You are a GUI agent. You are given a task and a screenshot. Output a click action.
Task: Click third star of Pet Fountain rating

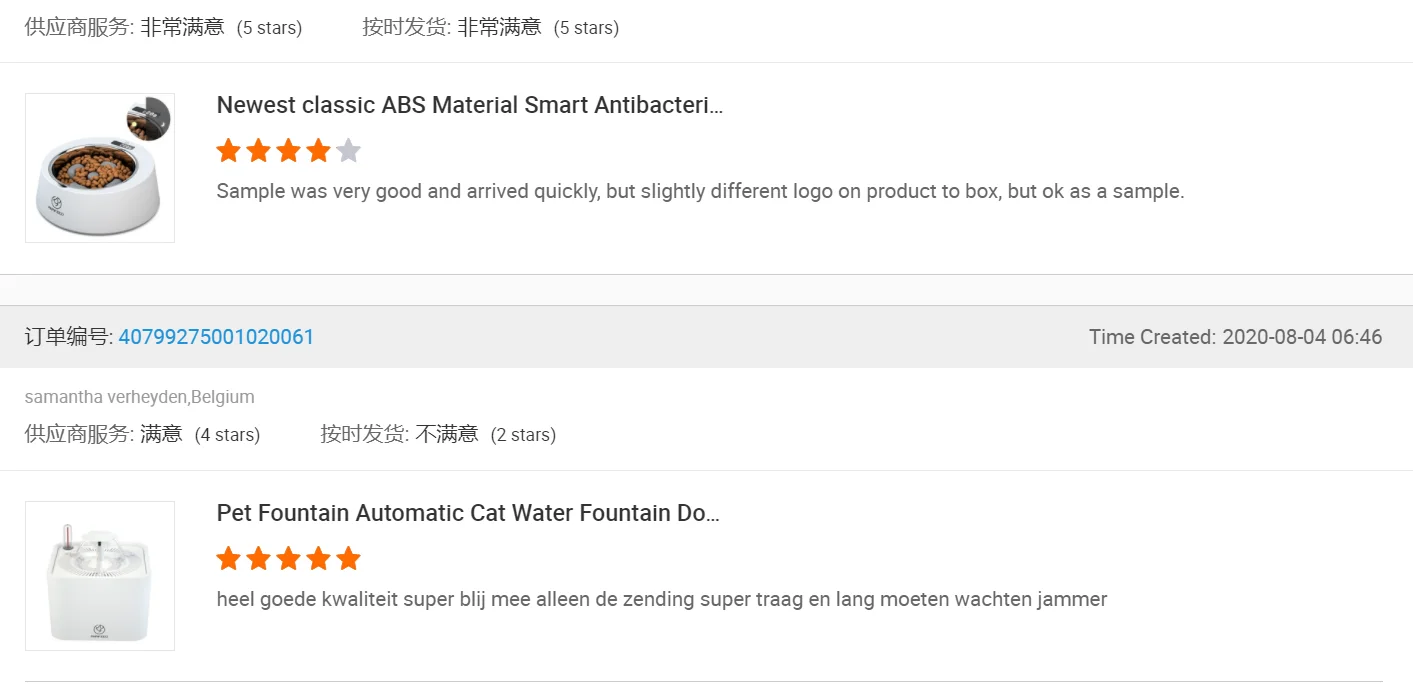click(x=289, y=559)
